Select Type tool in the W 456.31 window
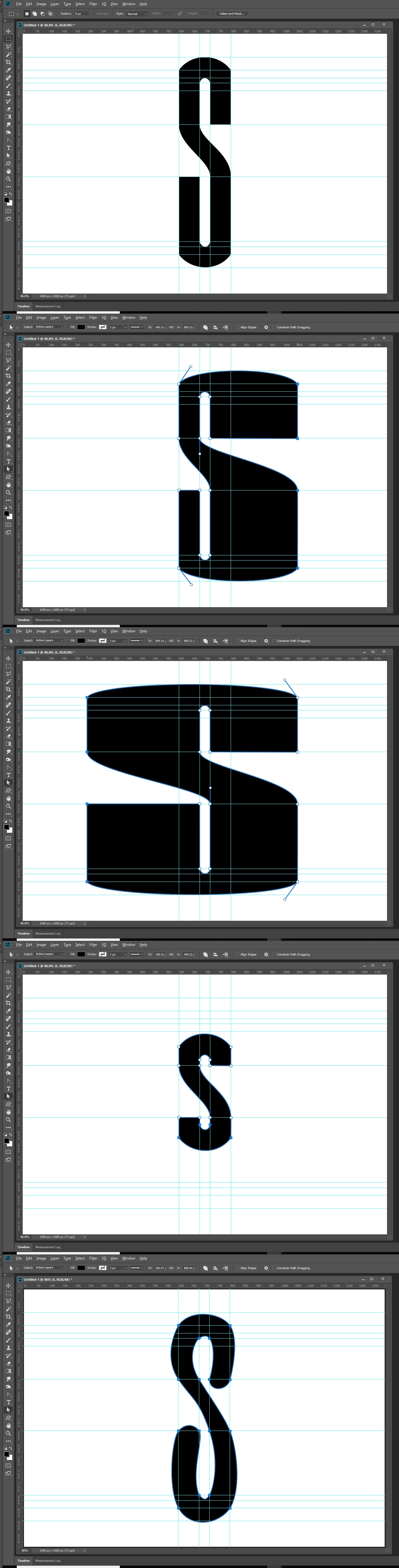 click(8, 461)
